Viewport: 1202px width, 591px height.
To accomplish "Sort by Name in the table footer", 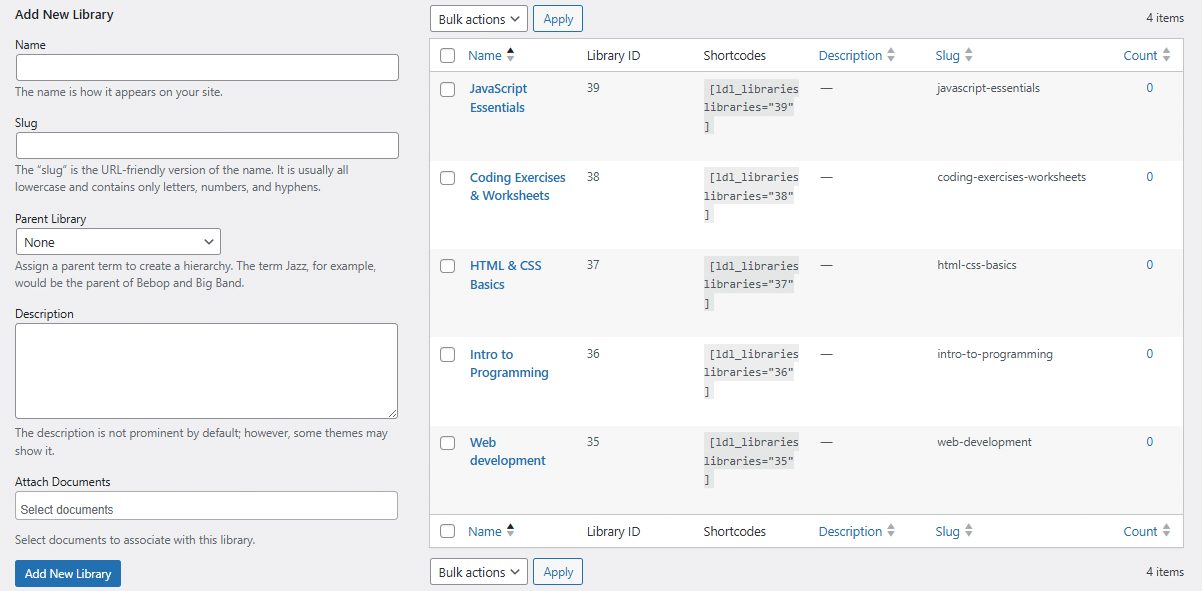I will click(x=491, y=532).
